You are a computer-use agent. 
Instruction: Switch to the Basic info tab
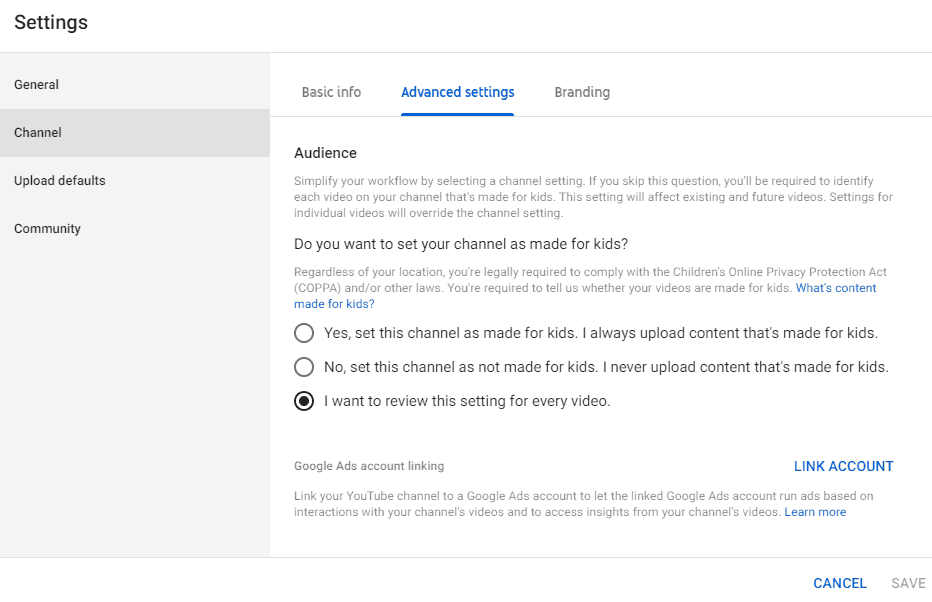click(x=331, y=93)
